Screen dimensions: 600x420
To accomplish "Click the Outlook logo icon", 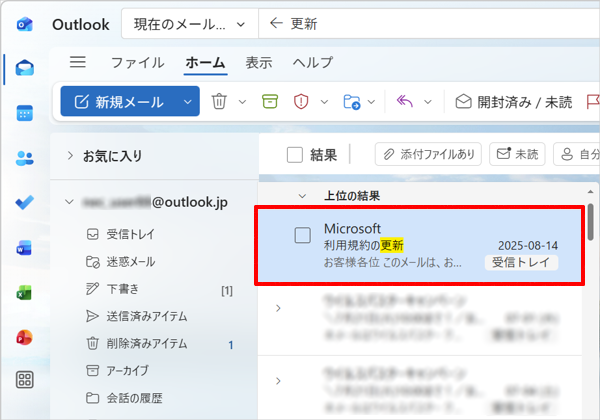I will tap(25, 25).
